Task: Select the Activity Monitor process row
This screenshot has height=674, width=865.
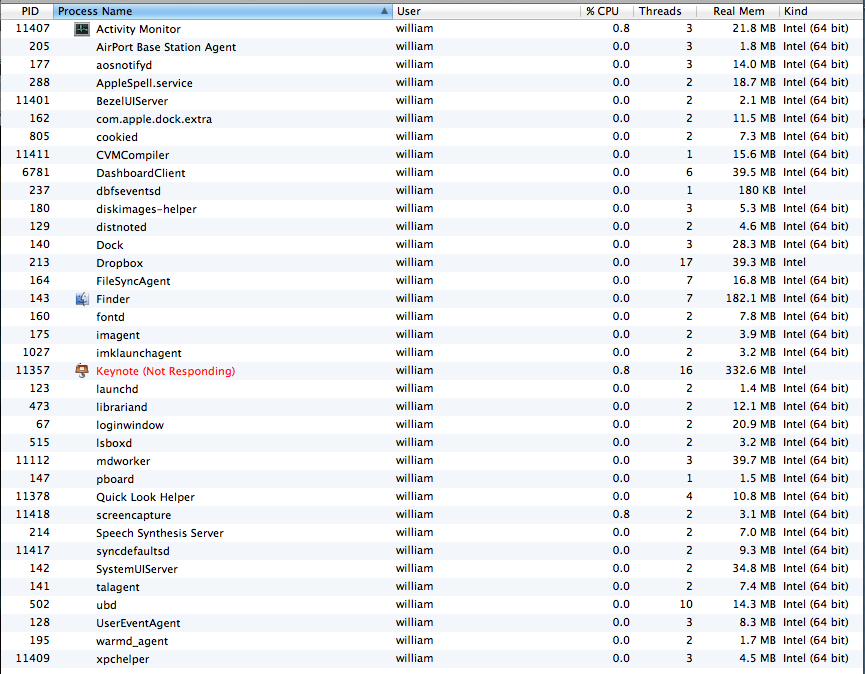Action: [432, 29]
